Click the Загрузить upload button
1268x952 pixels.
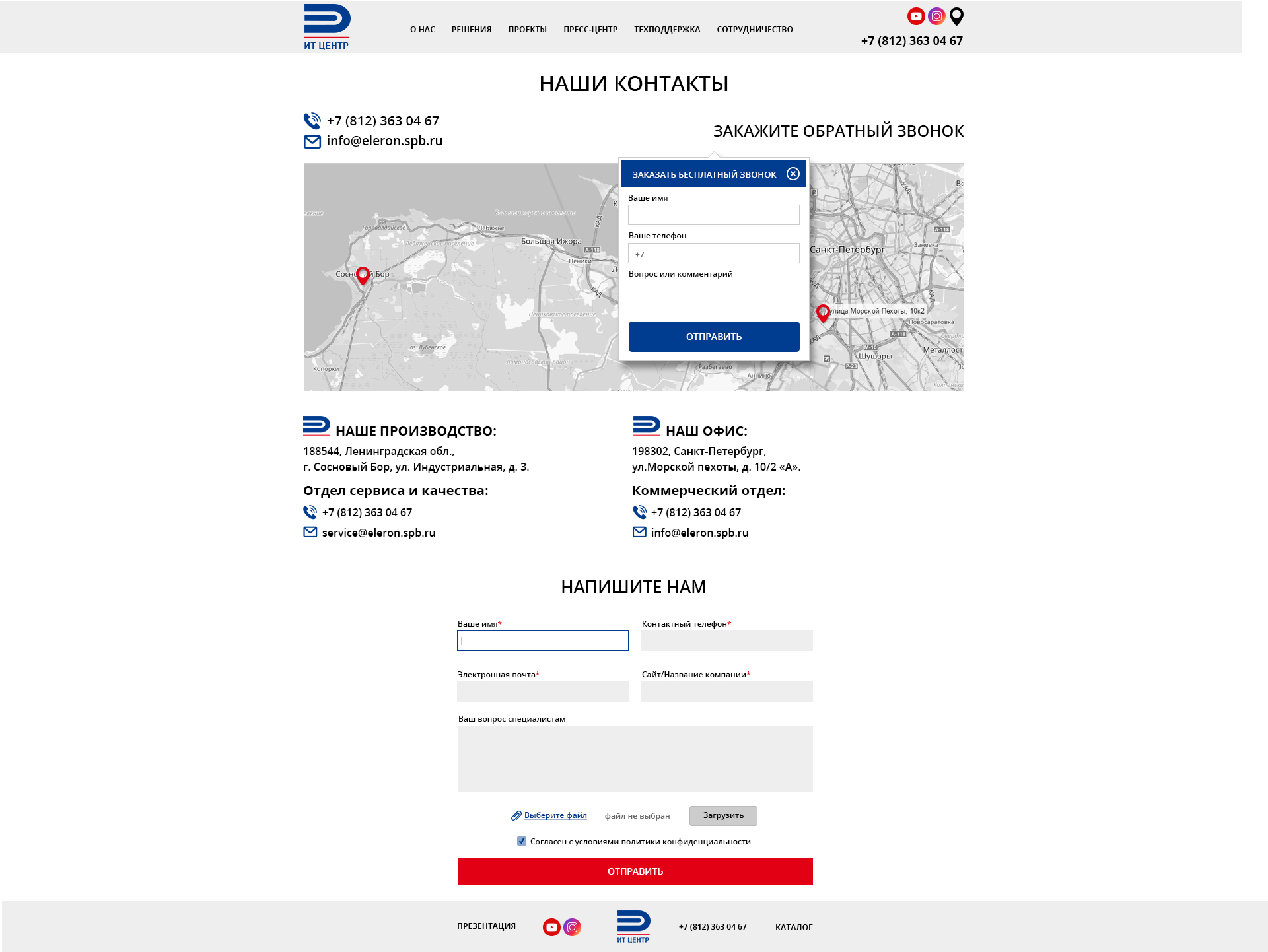[723, 816]
